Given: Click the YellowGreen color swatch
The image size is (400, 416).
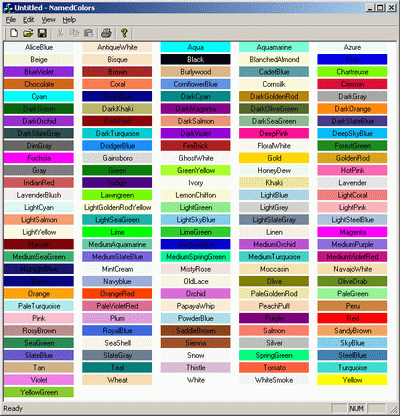Looking at the screenshot, I should [x=39, y=393].
